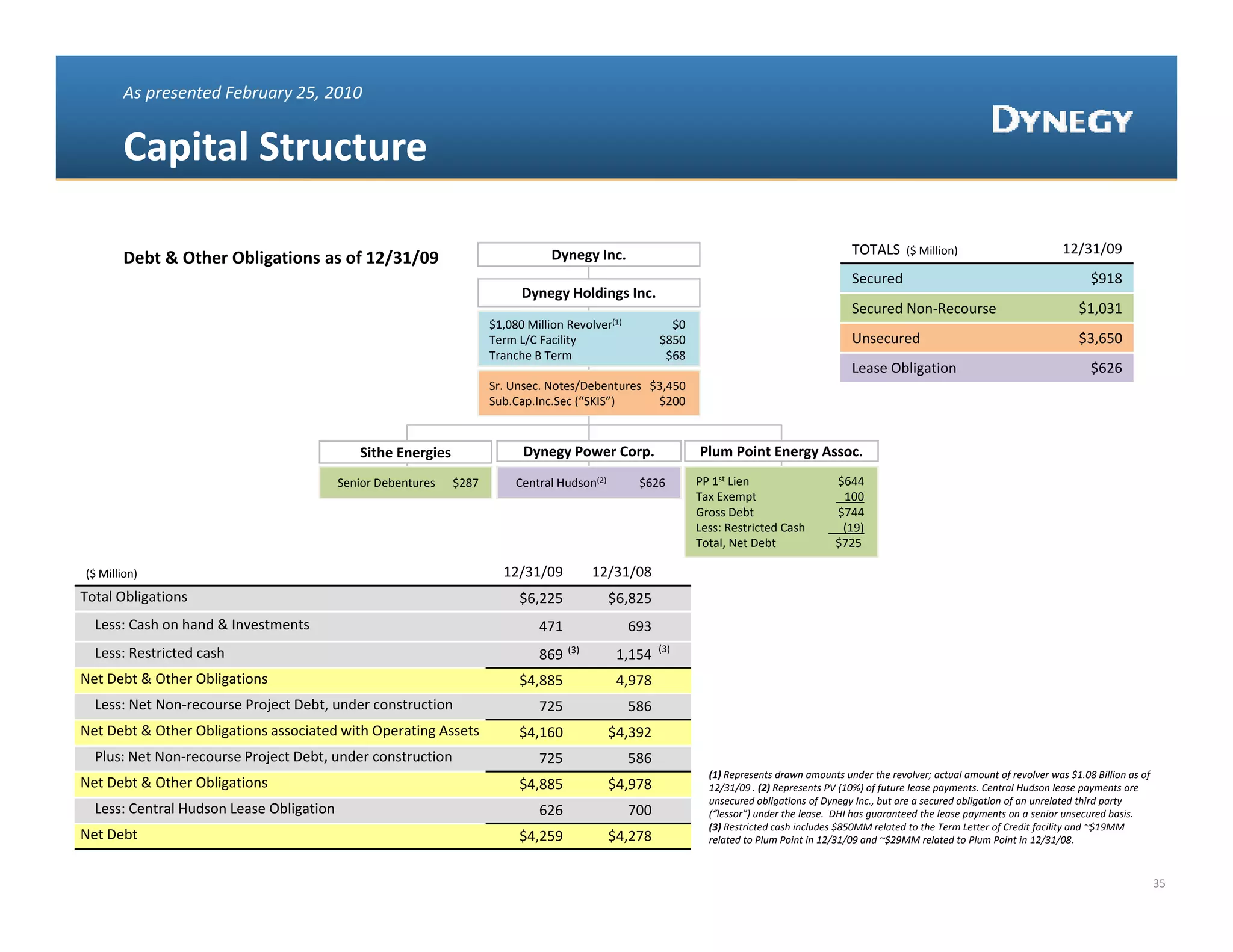Click the Tranche B Term line
Screen dimensions: 1233x952
587,356
